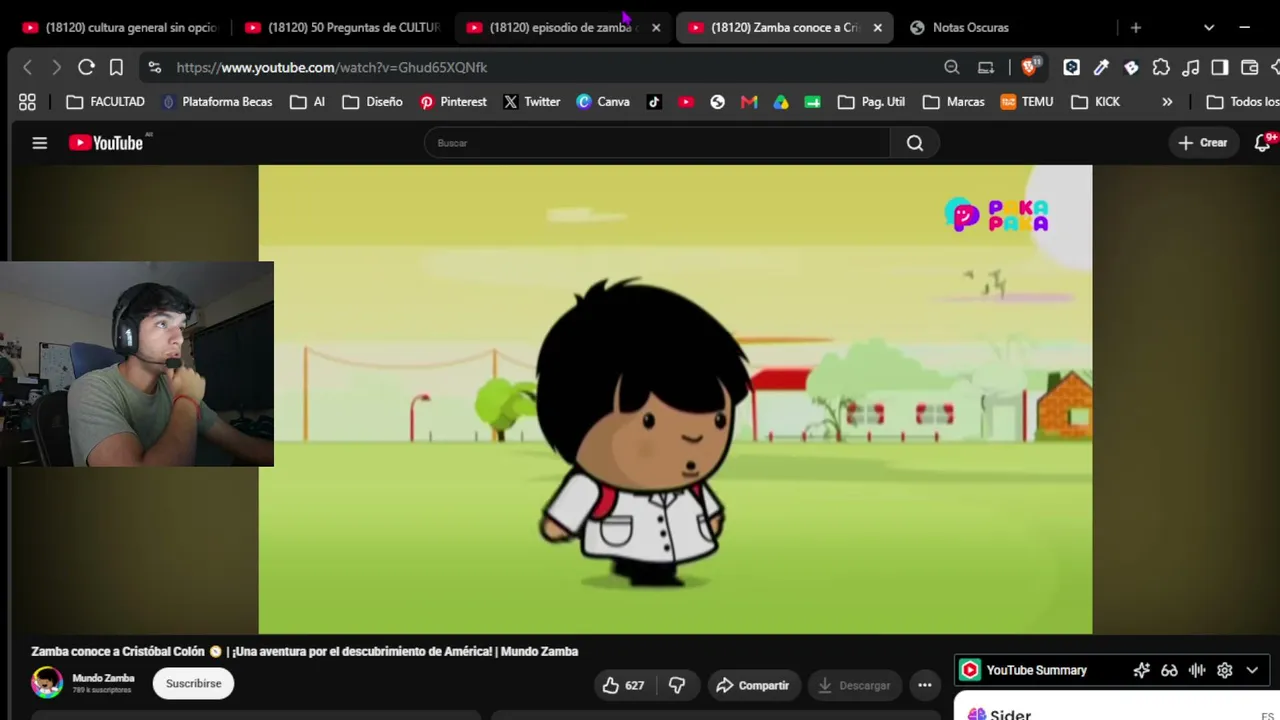1280x720 pixels.
Task: Click the YouTube Summary glasses icon
Action: [1169, 670]
